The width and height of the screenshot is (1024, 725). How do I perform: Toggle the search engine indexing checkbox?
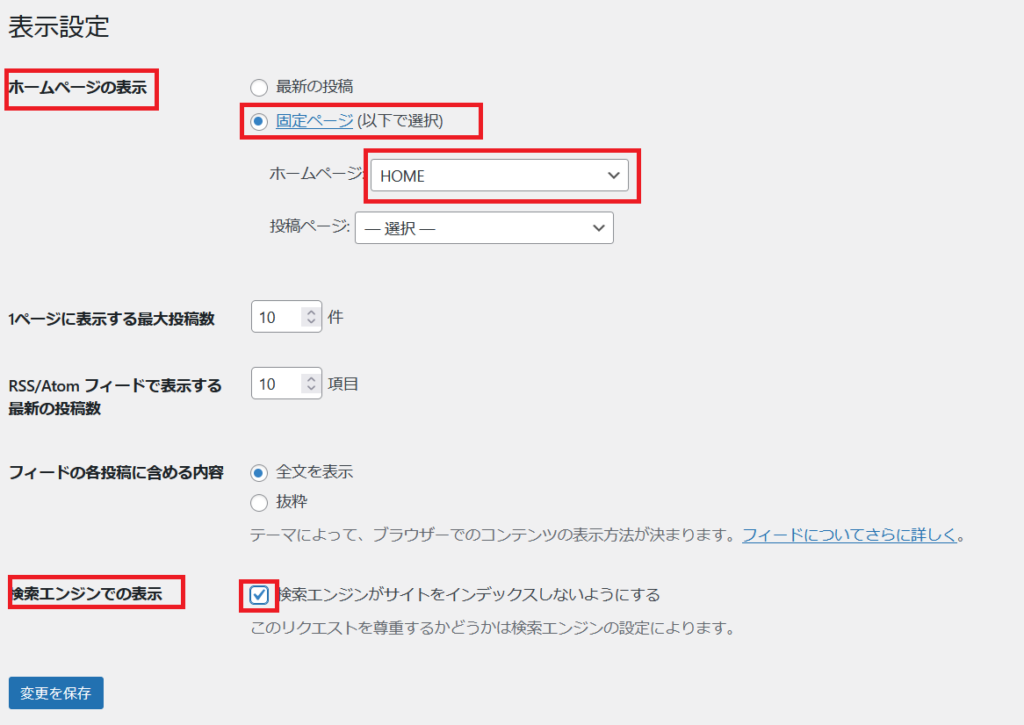coord(259,595)
